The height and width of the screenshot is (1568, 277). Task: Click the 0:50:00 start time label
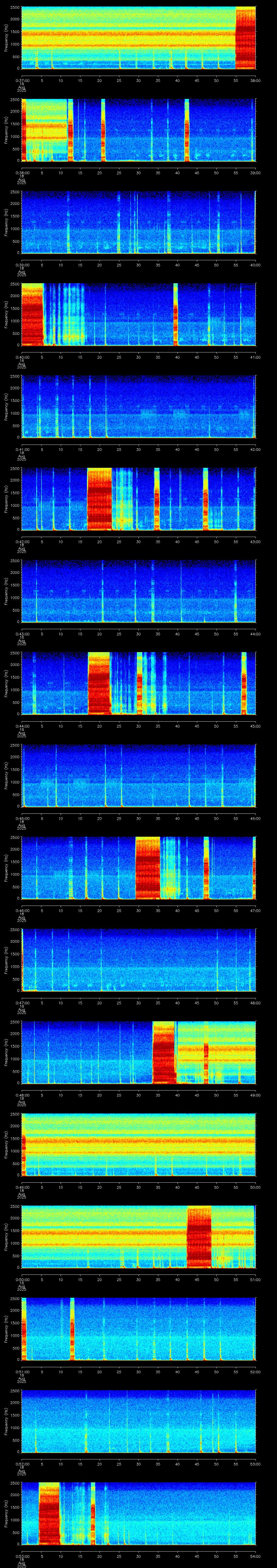pyautogui.click(x=22, y=1279)
